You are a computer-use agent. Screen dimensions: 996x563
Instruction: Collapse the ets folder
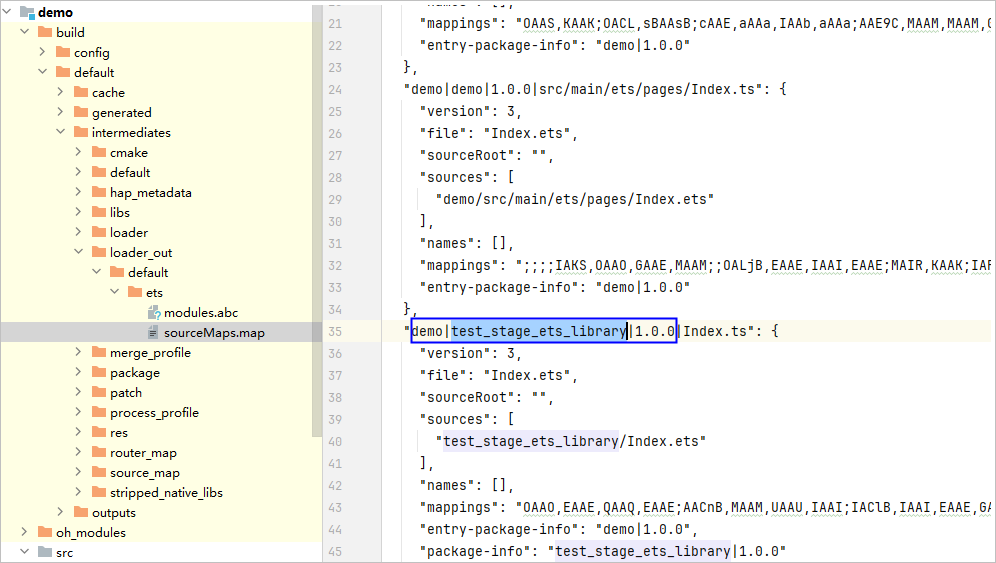114,293
